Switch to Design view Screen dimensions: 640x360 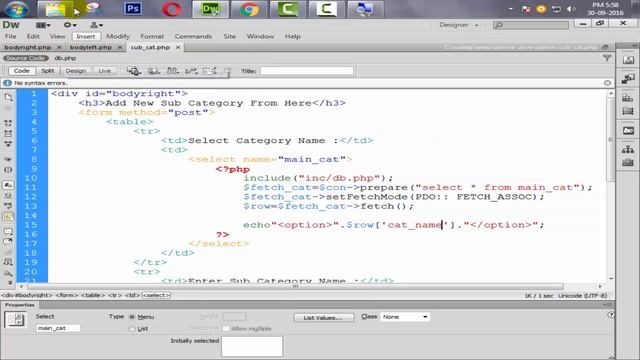pos(76,71)
